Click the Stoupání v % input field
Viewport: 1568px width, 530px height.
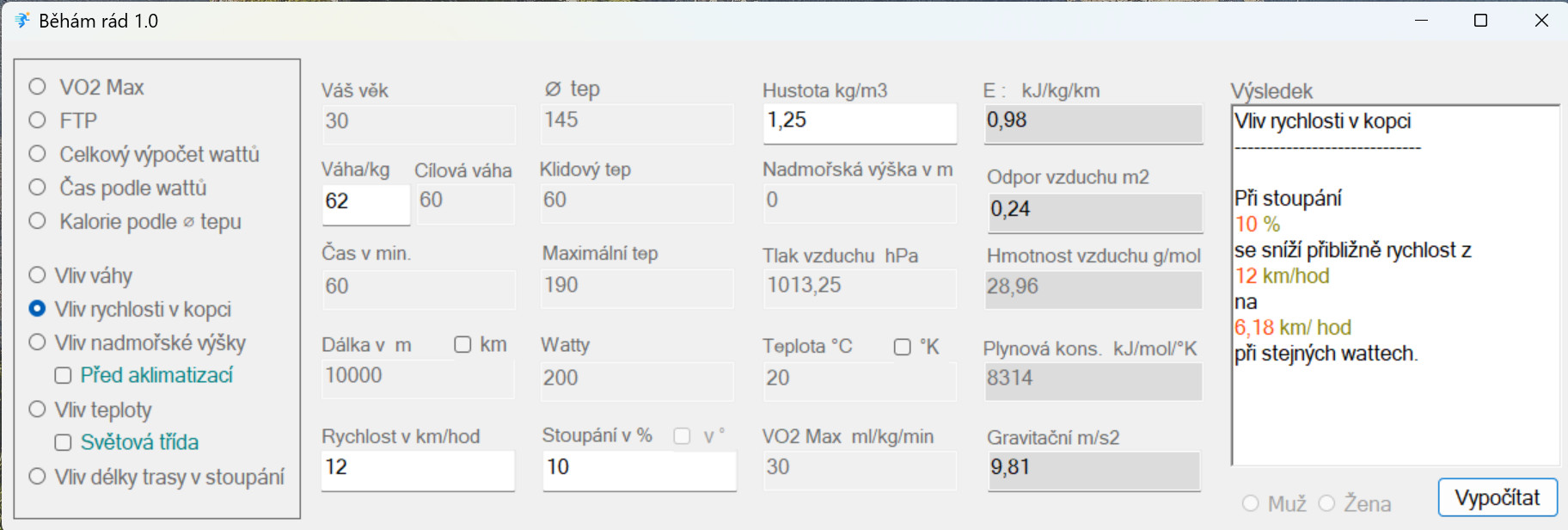click(x=639, y=468)
